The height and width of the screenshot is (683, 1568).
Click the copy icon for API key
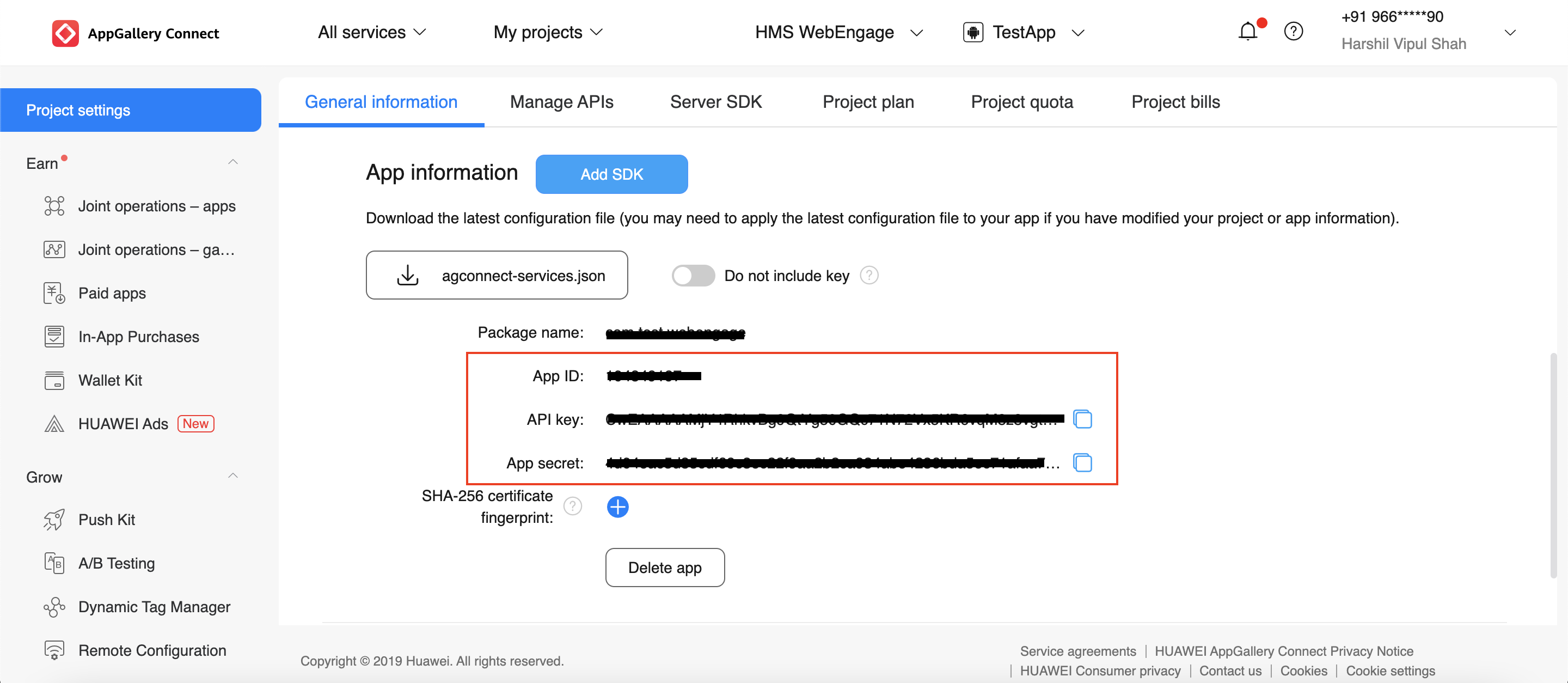click(1084, 419)
